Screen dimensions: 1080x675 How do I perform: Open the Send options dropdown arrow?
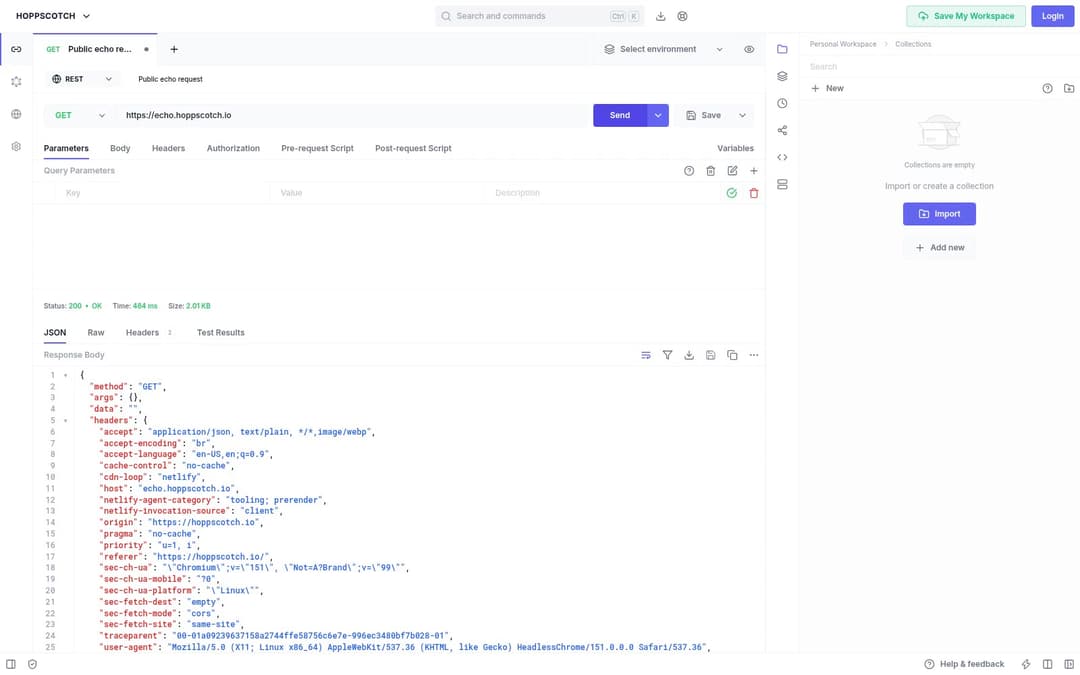click(658, 116)
